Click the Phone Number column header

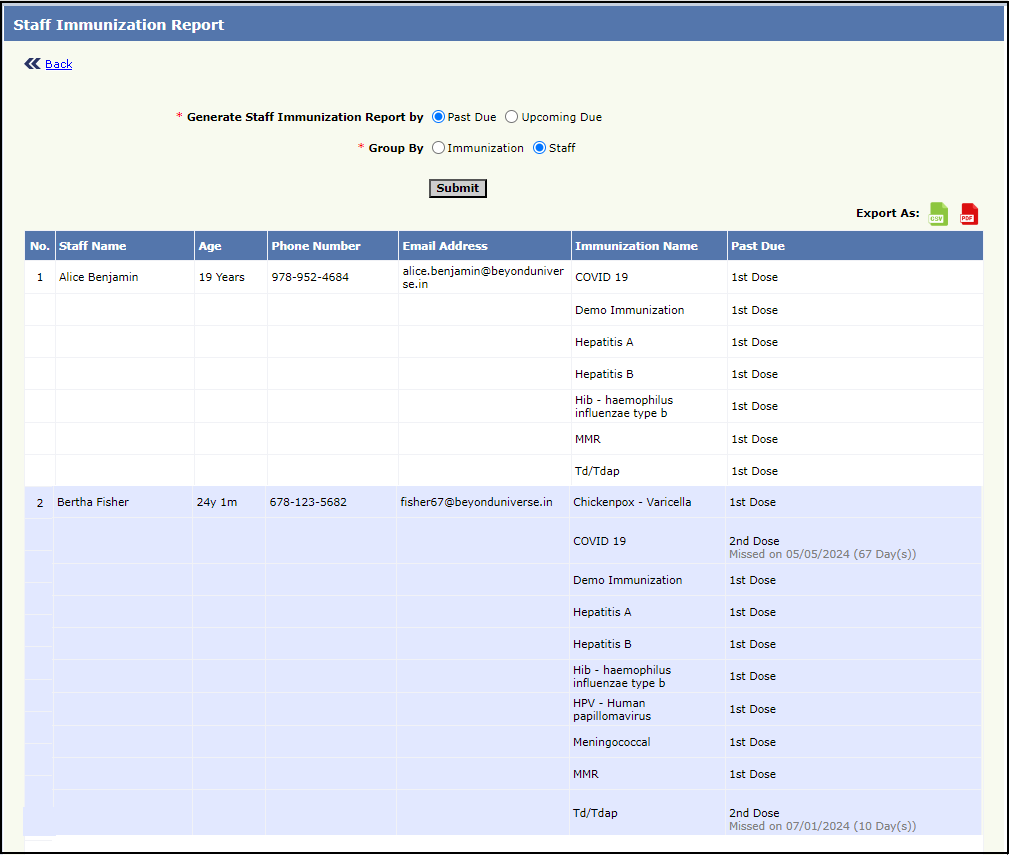click(x=316, y=246)
